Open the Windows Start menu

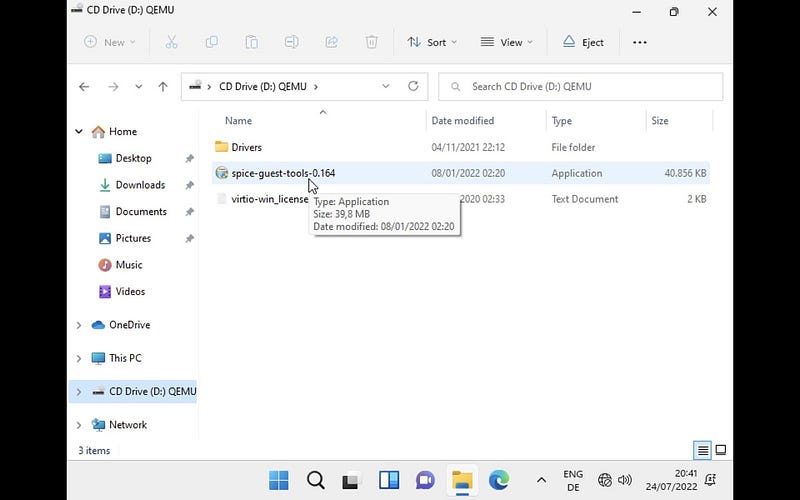tap(279, 480)
